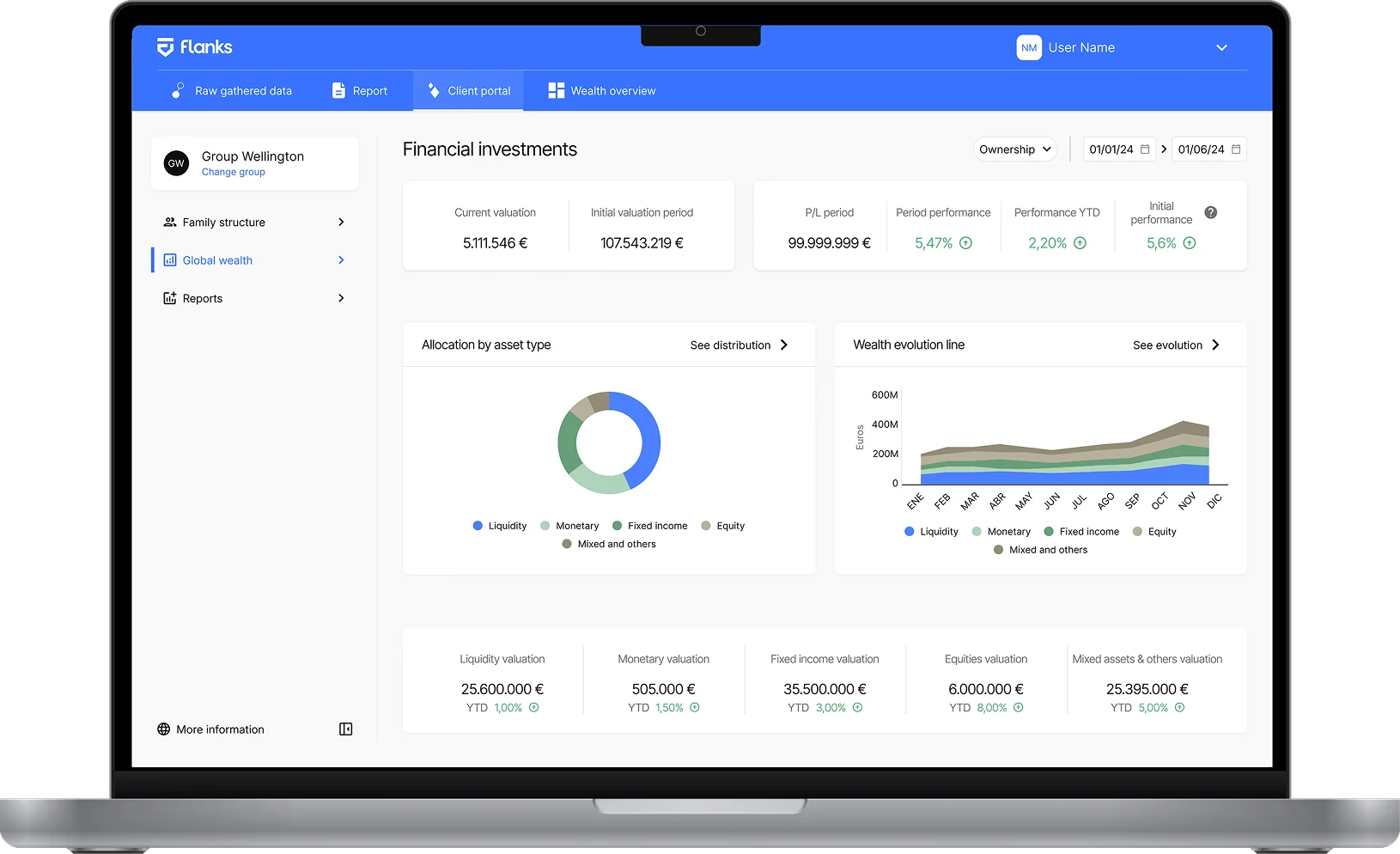Click the Performance YTD info indicator
The image size is (1400, 854).
[1080, 243]
